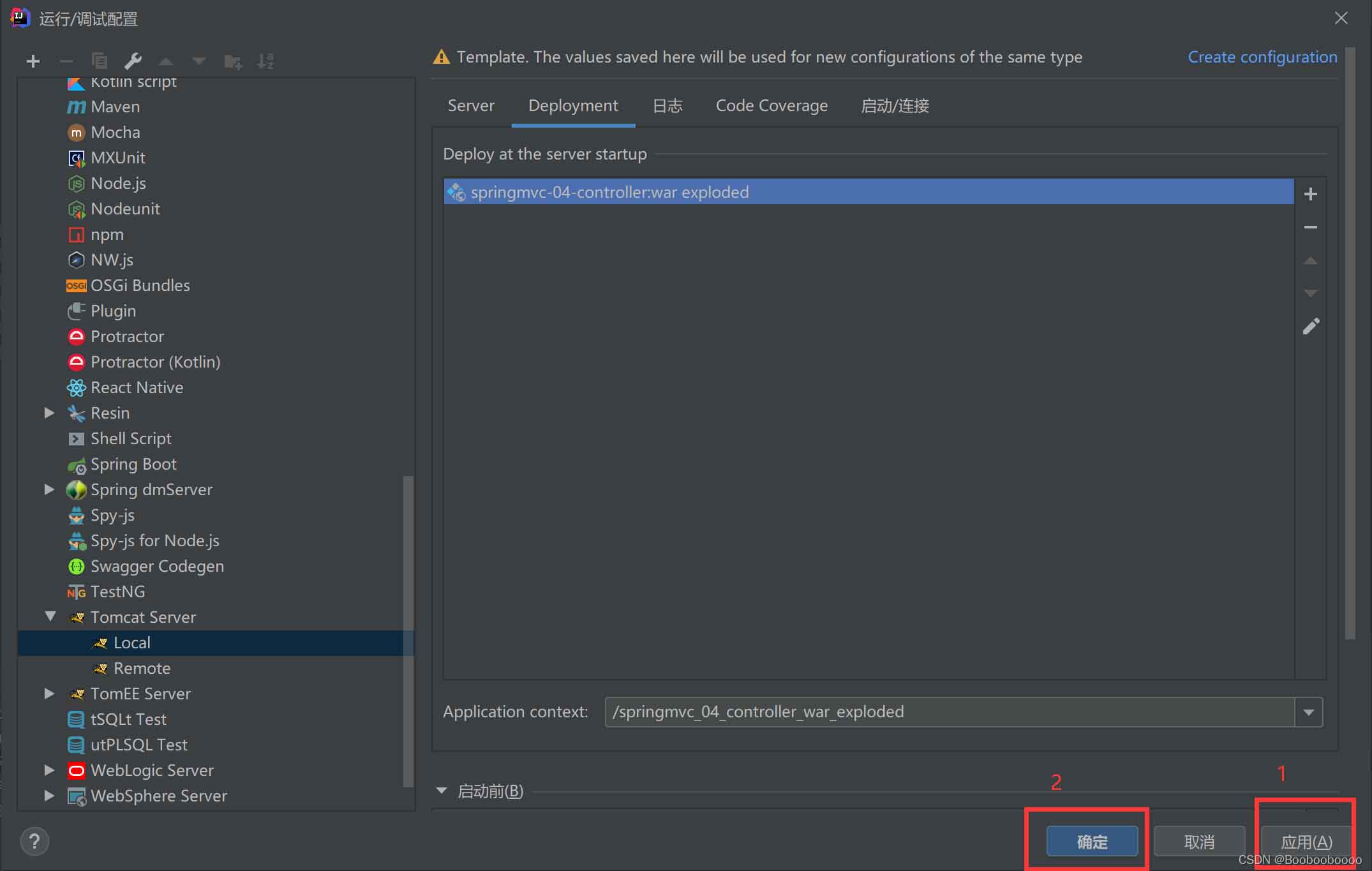Click the Application context input field

[950, 712]
